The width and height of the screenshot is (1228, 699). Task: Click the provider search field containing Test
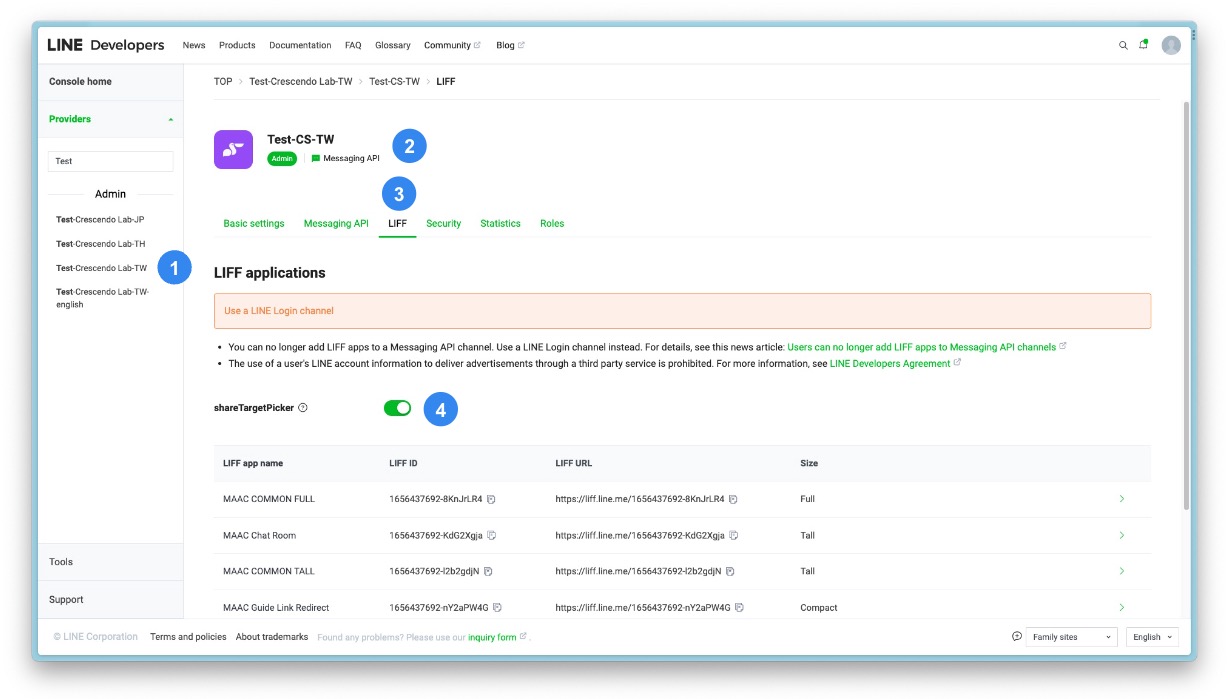click(111, 161)
